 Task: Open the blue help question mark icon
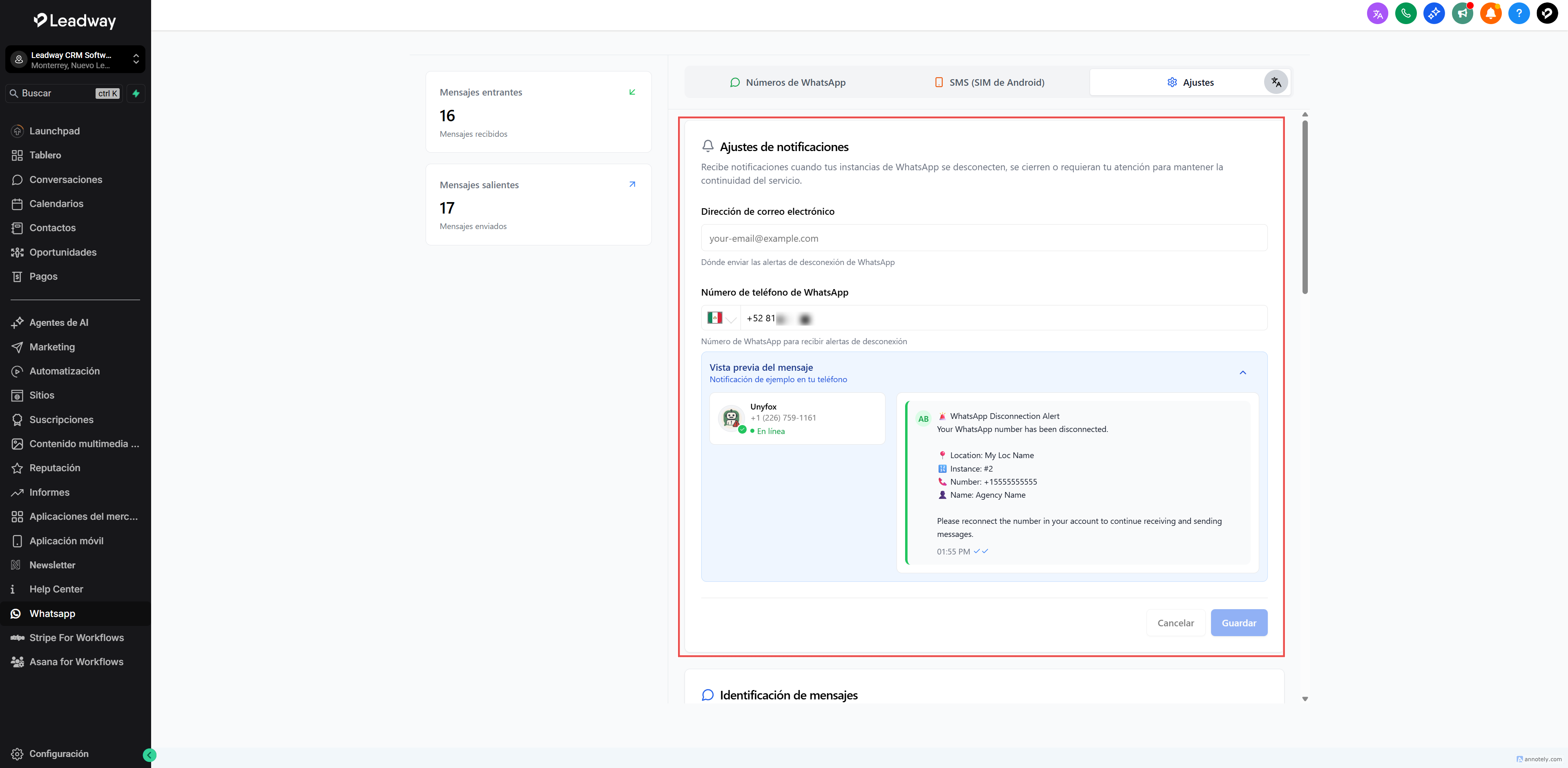click(x=1519, y=13)
